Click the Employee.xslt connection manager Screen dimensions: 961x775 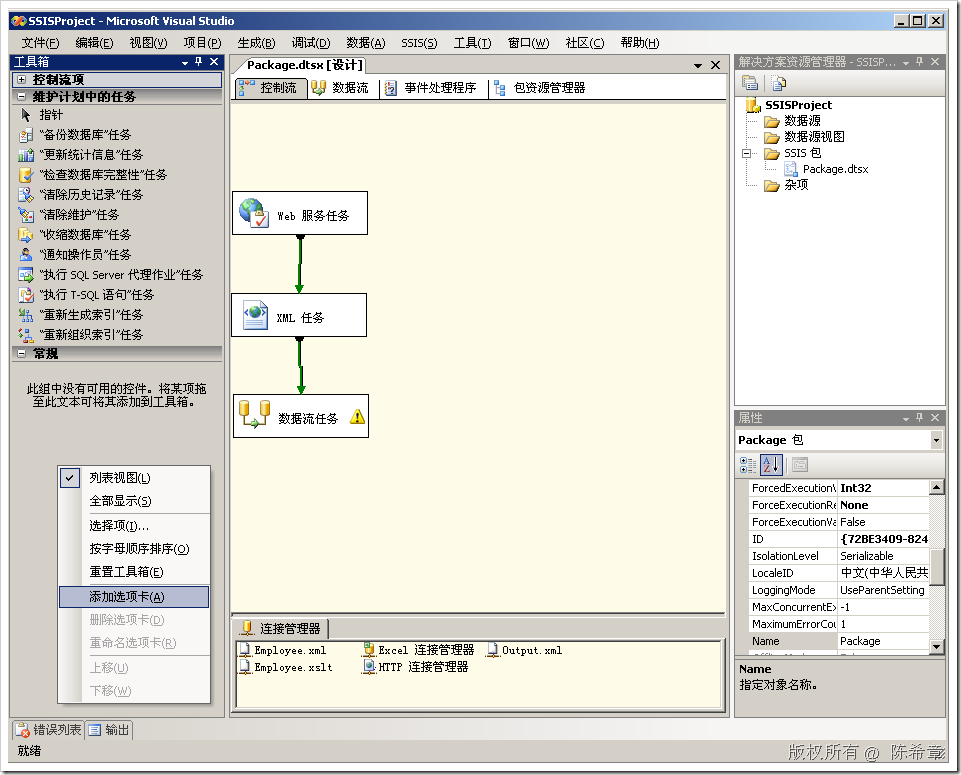pos(286,667)
